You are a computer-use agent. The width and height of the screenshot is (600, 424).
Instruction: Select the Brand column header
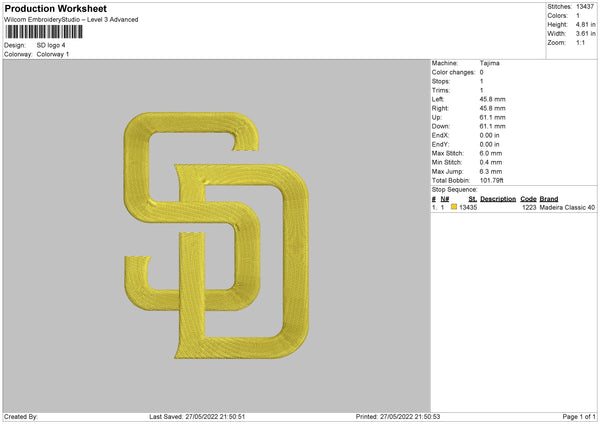(x=549, y=199)
